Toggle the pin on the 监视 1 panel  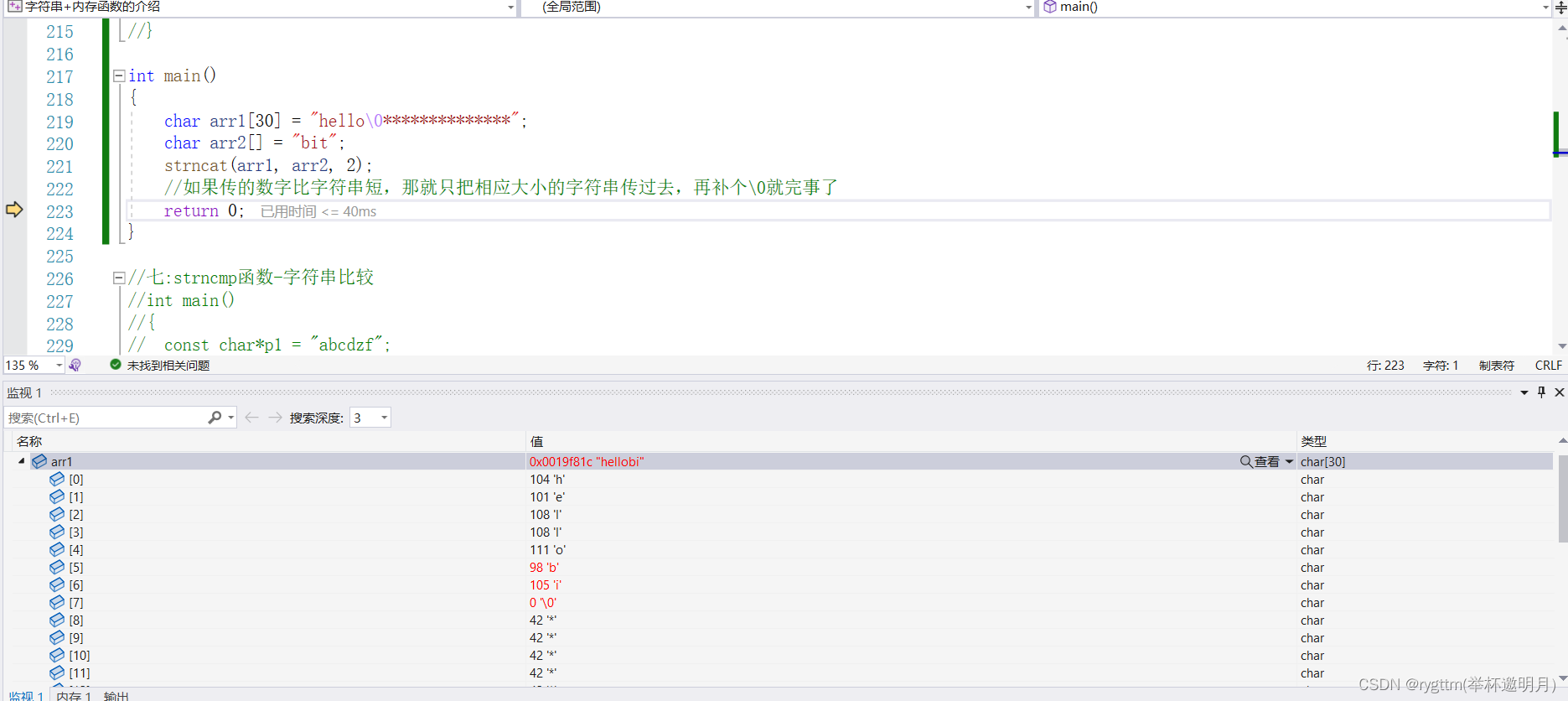click(x=1541, y=392)
